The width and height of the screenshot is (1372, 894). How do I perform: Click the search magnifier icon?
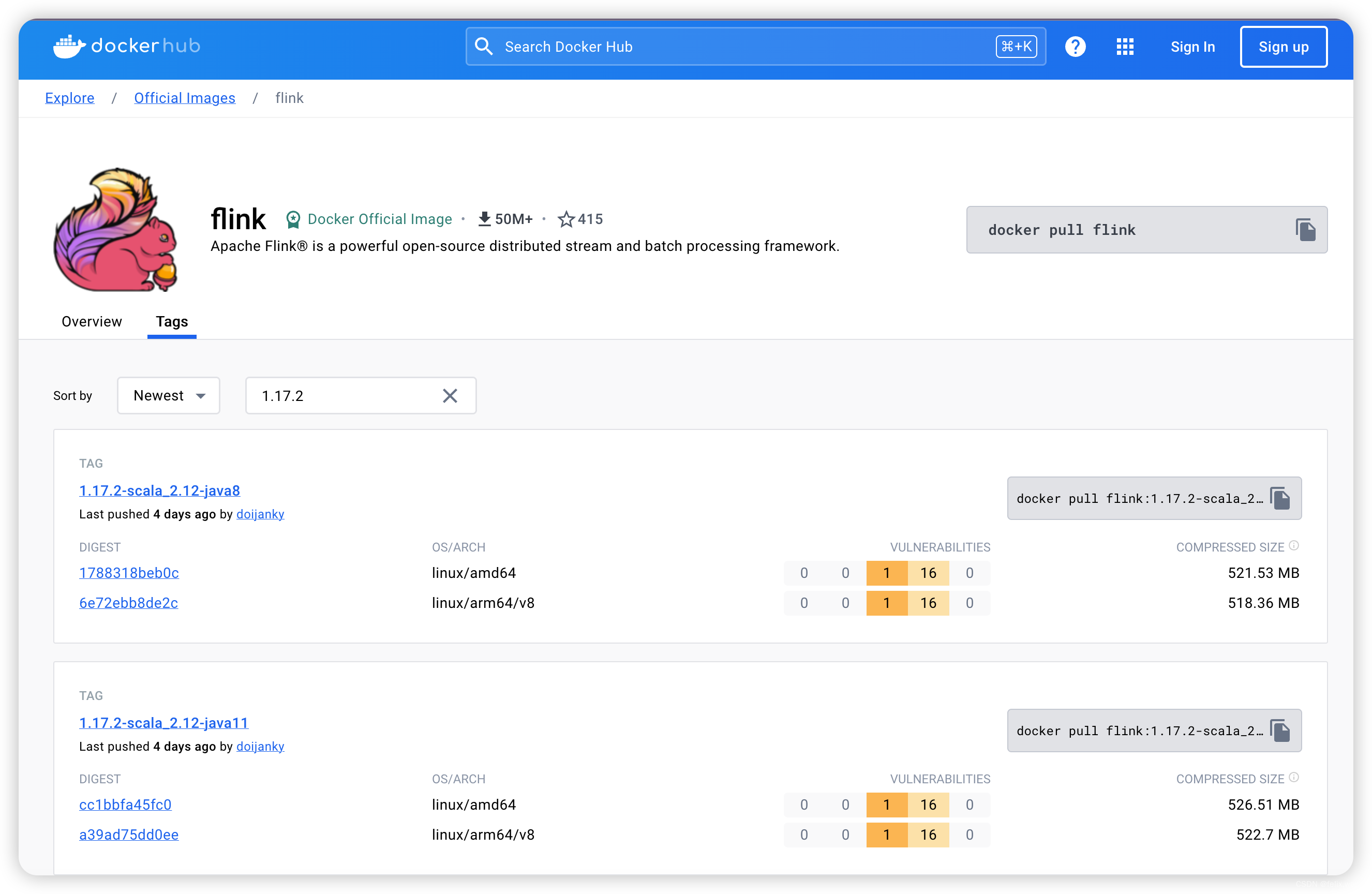tap(484, 47)
